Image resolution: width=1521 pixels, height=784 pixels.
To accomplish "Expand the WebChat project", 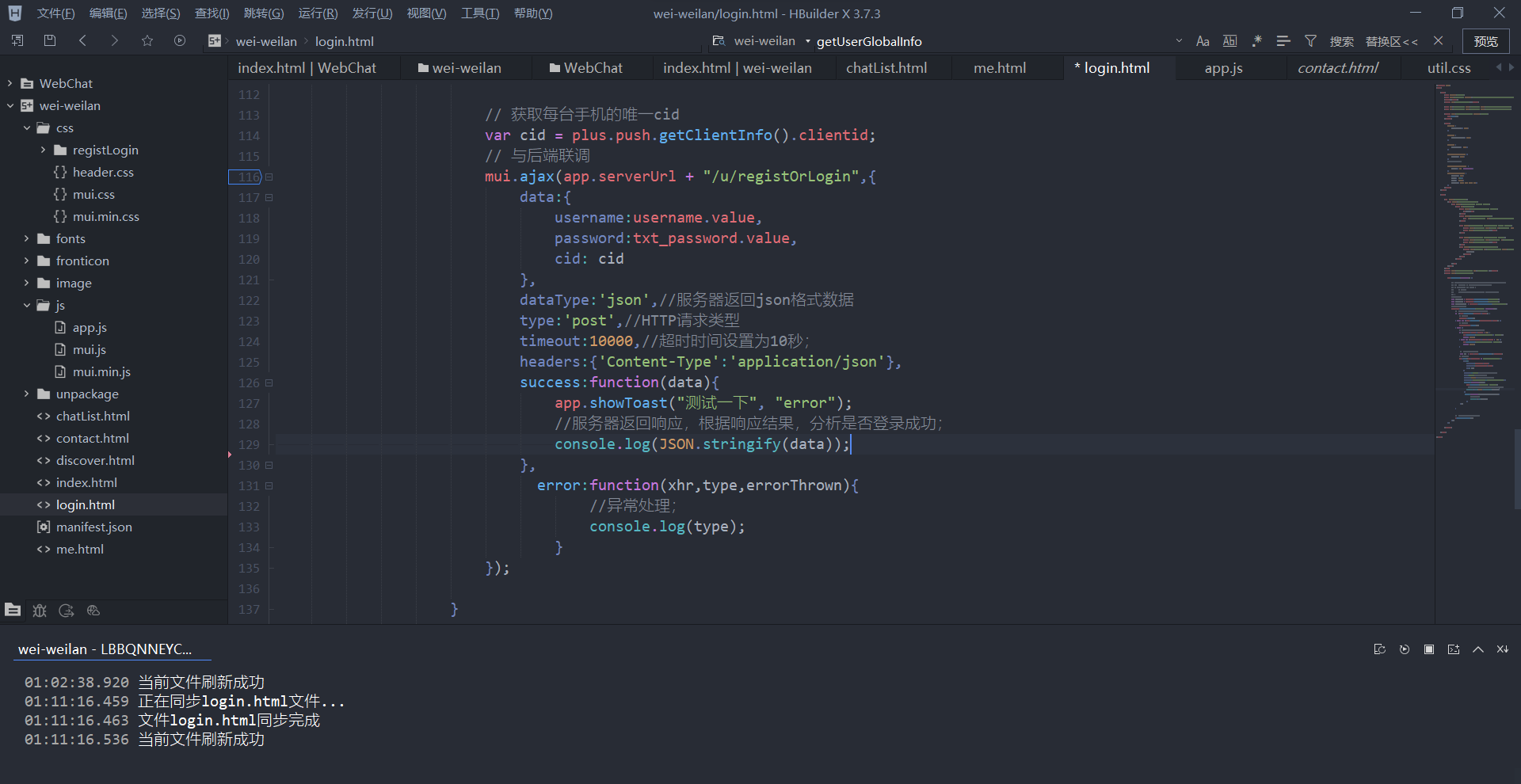I will pos(10,83).
